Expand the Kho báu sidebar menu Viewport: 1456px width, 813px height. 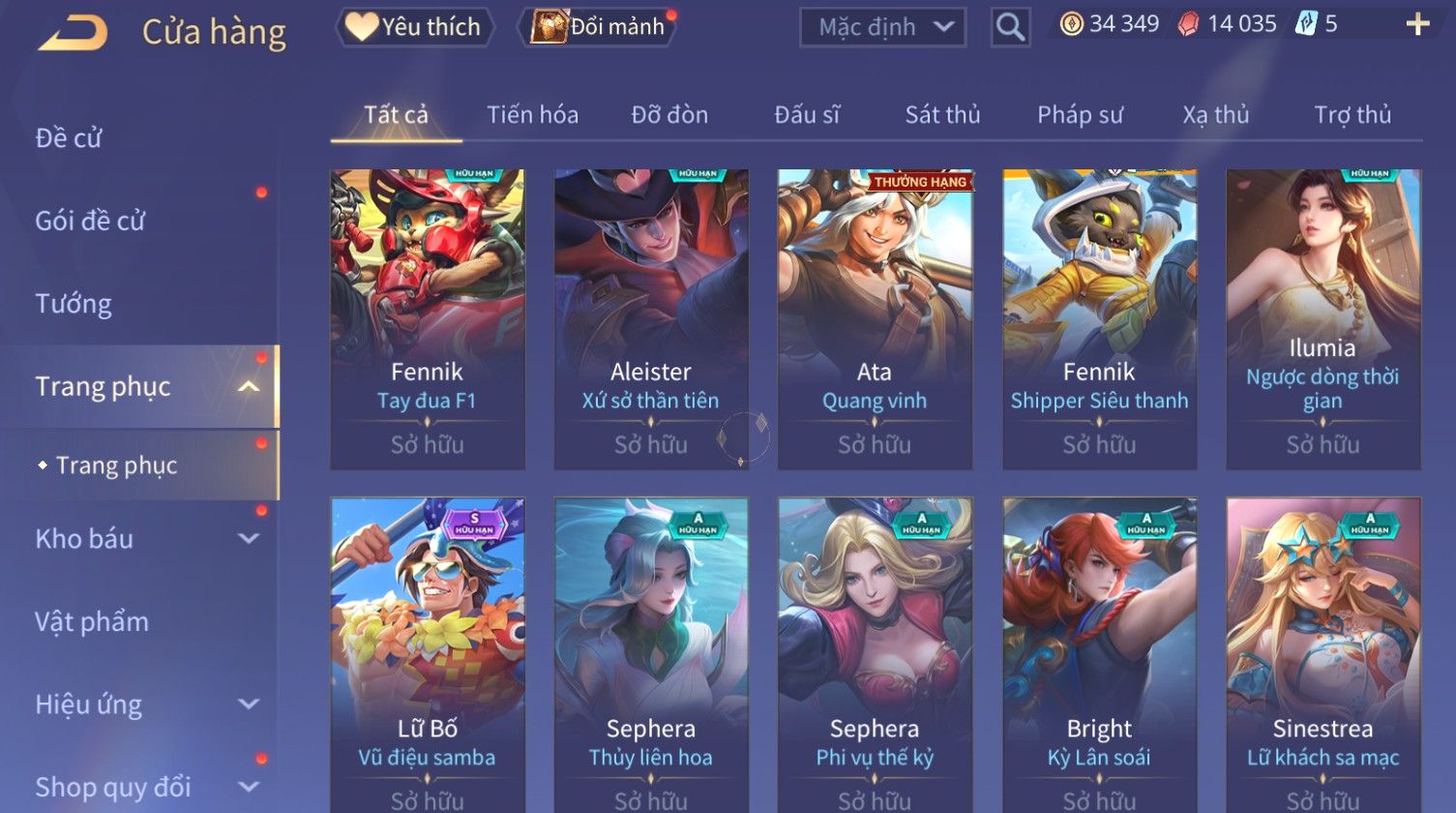click(249, 539)
